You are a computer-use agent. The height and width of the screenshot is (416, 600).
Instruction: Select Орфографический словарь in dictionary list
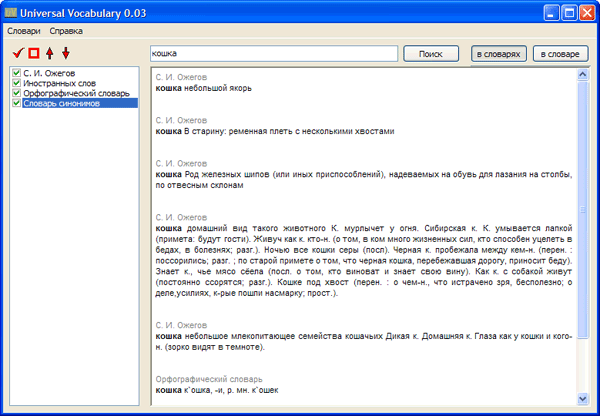coord(77,93)
